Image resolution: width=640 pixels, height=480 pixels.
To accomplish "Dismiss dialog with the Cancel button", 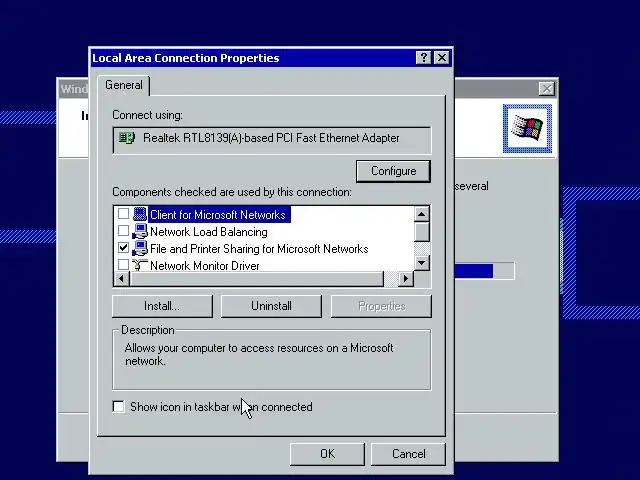I will tap(408, 454).
